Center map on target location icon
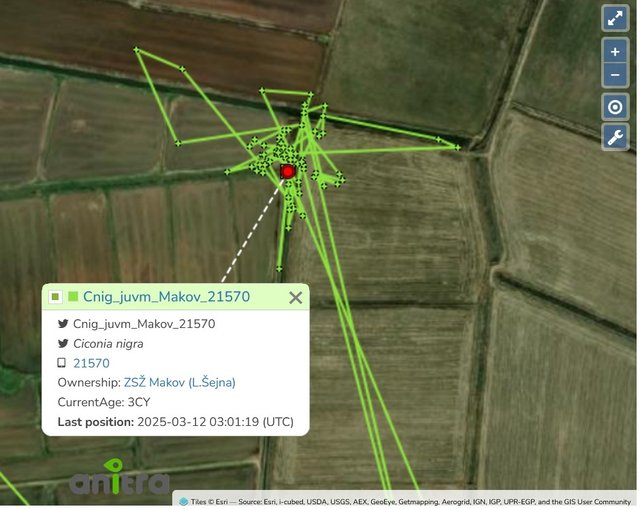This screenshot has width=640, height=509. (615, 107)
